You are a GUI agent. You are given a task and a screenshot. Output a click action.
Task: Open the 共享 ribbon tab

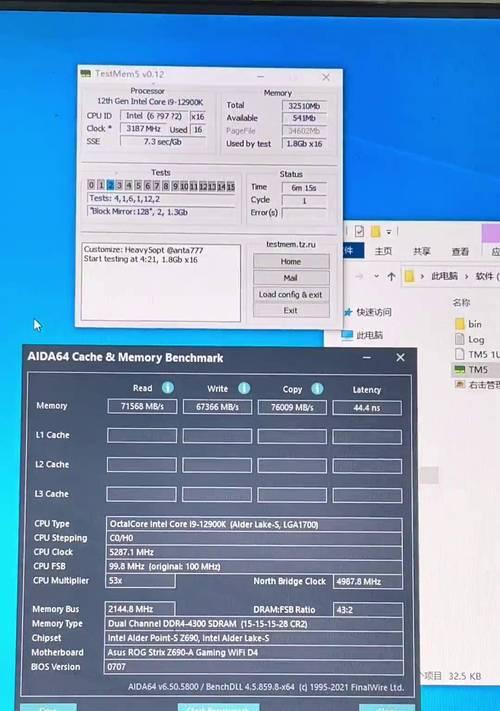[422, 251]
